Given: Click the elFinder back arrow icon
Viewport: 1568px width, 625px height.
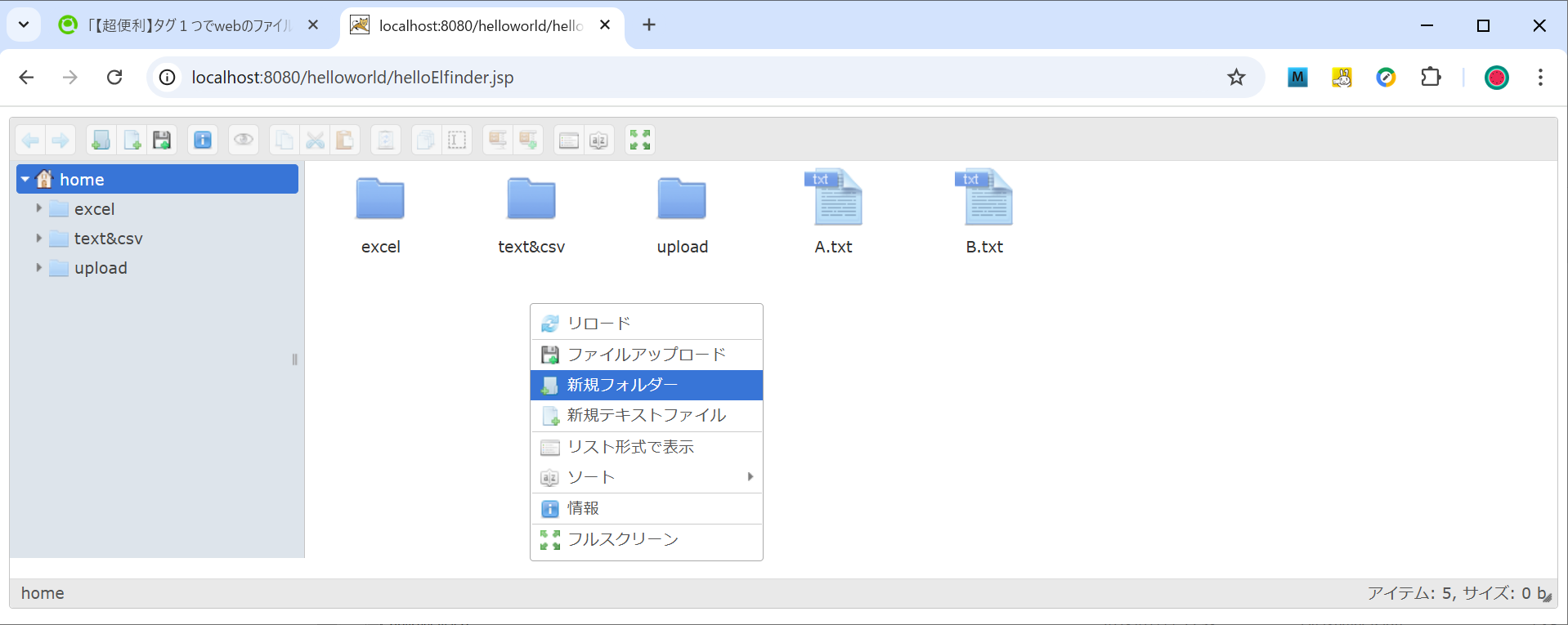Looking at the screenshot, I should click(31, 141).
